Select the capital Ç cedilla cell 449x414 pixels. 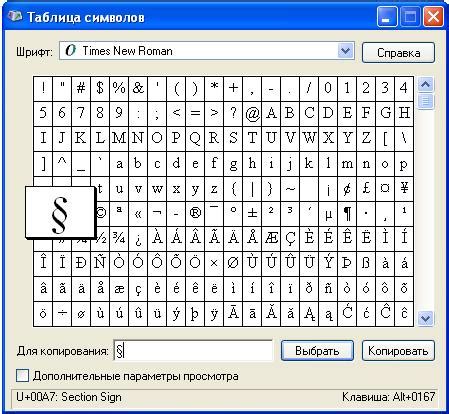pos(290,239)
